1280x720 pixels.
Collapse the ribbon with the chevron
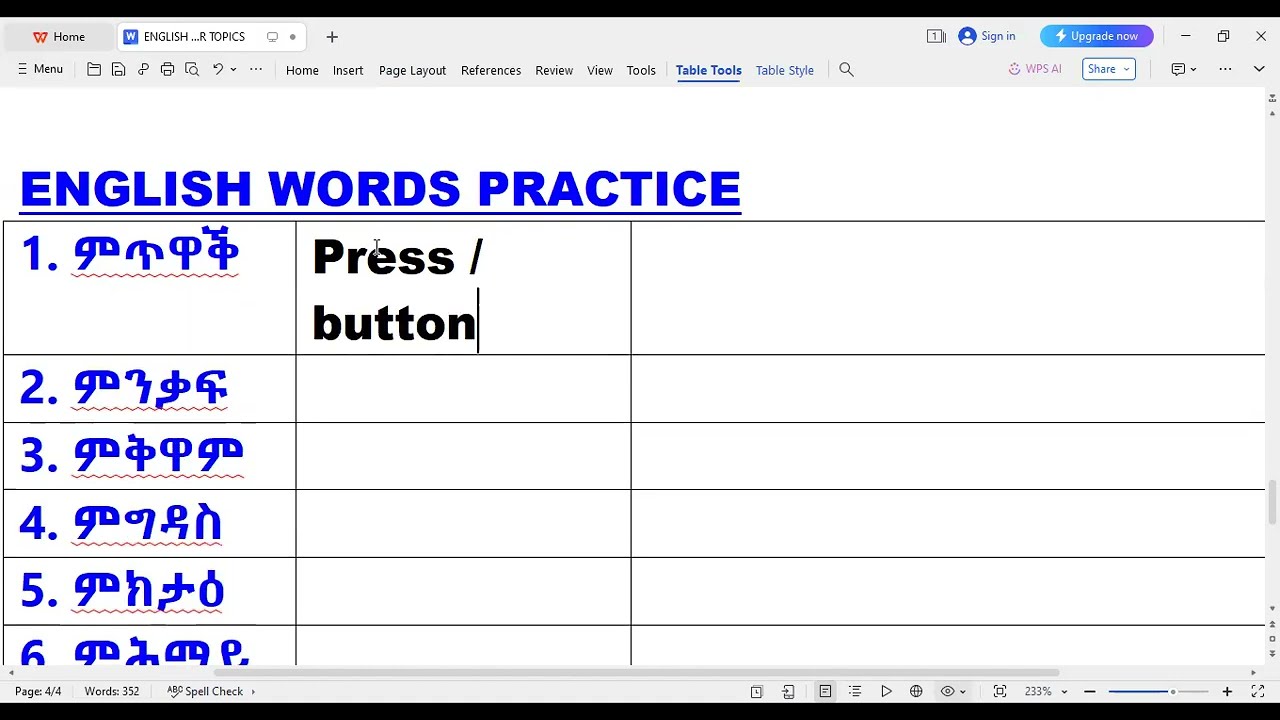point(1259,69)
